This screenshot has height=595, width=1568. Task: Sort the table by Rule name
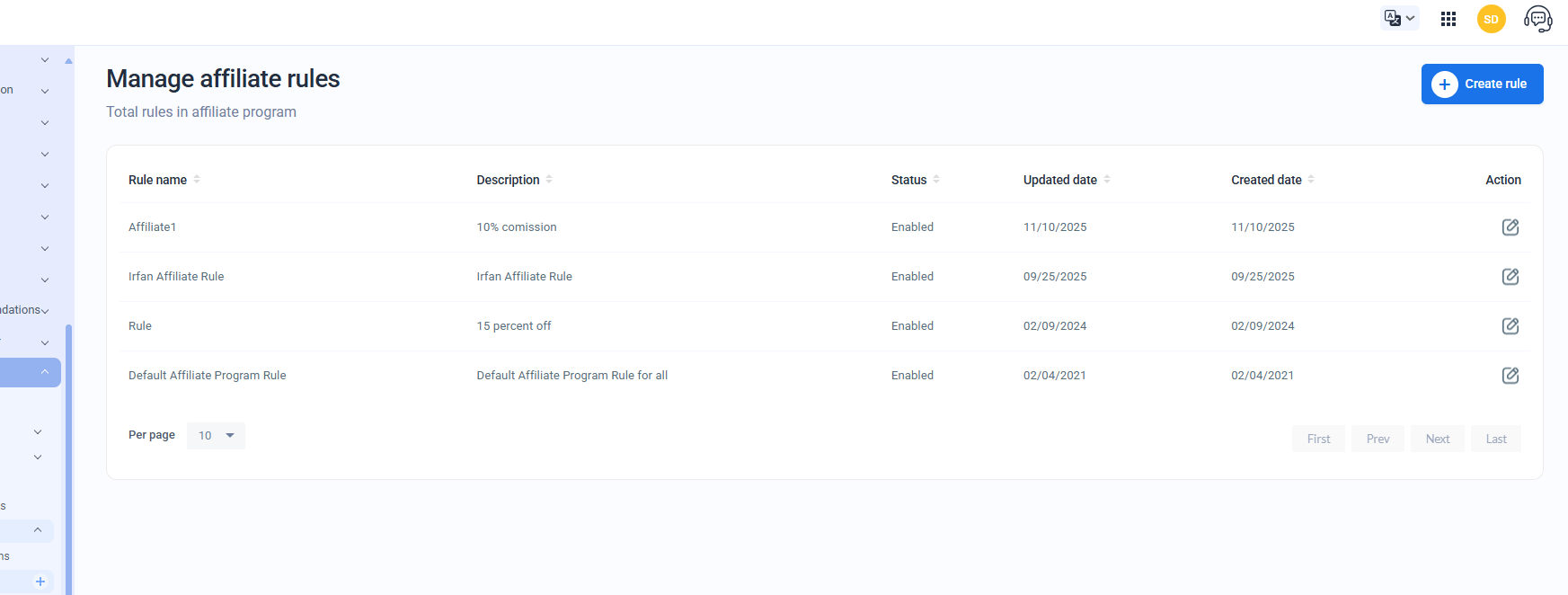[x=197, y=180]
